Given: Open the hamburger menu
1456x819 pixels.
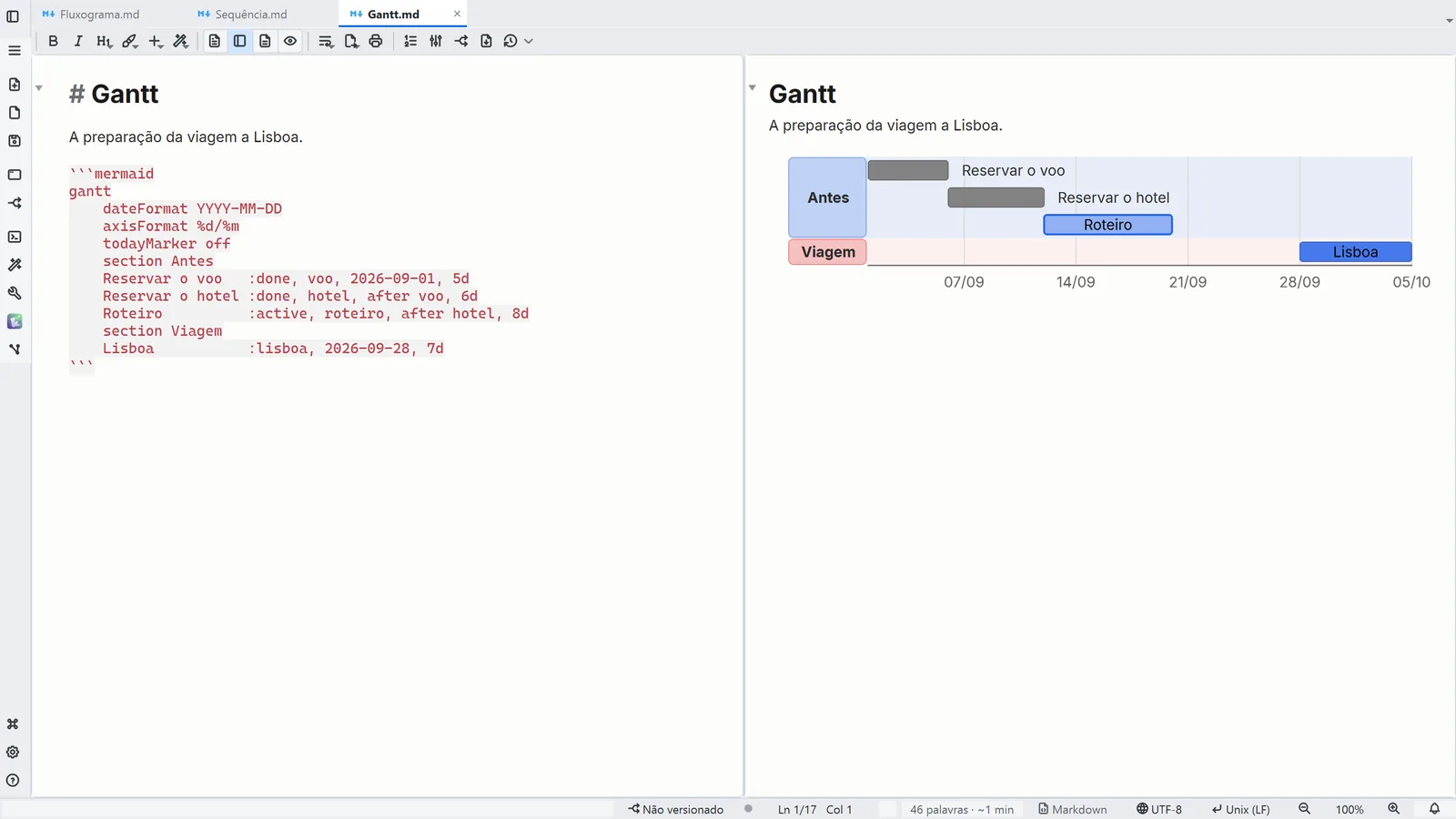Looking at the screenshot, I should click(x=14, y=51).
